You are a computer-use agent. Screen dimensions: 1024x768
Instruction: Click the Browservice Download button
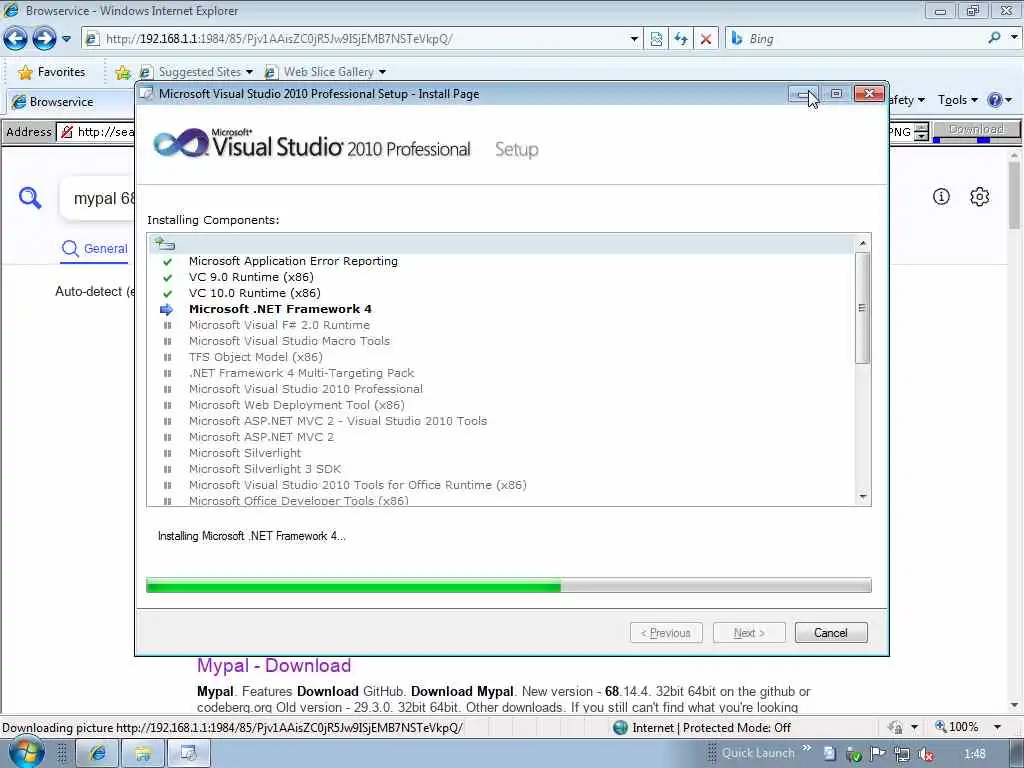(976, 130)
